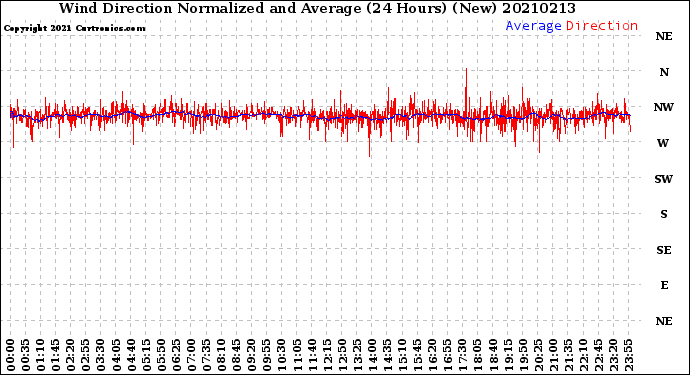690x375 pixels.
Task: Click the 'Direction' legend label
Action: [602, 26]
